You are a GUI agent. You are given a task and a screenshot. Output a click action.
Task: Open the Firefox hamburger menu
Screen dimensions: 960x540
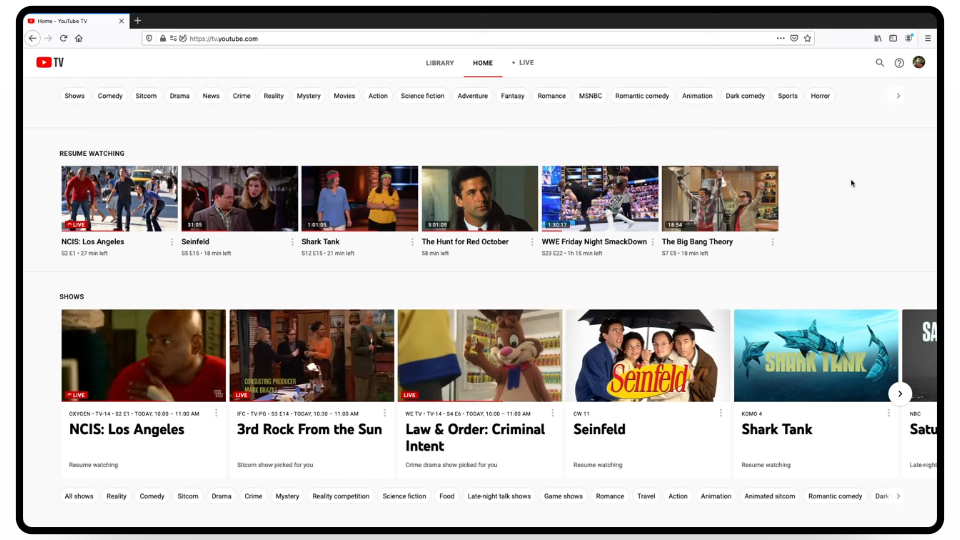[928, 38]
